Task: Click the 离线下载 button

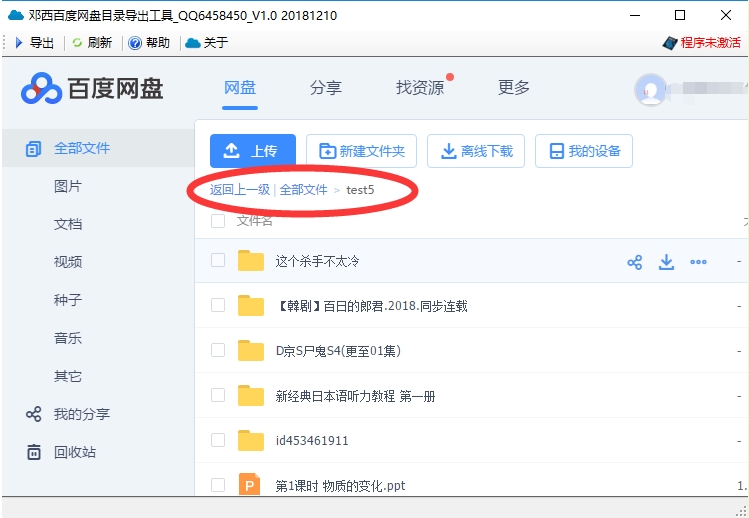Action: [476, 151]
